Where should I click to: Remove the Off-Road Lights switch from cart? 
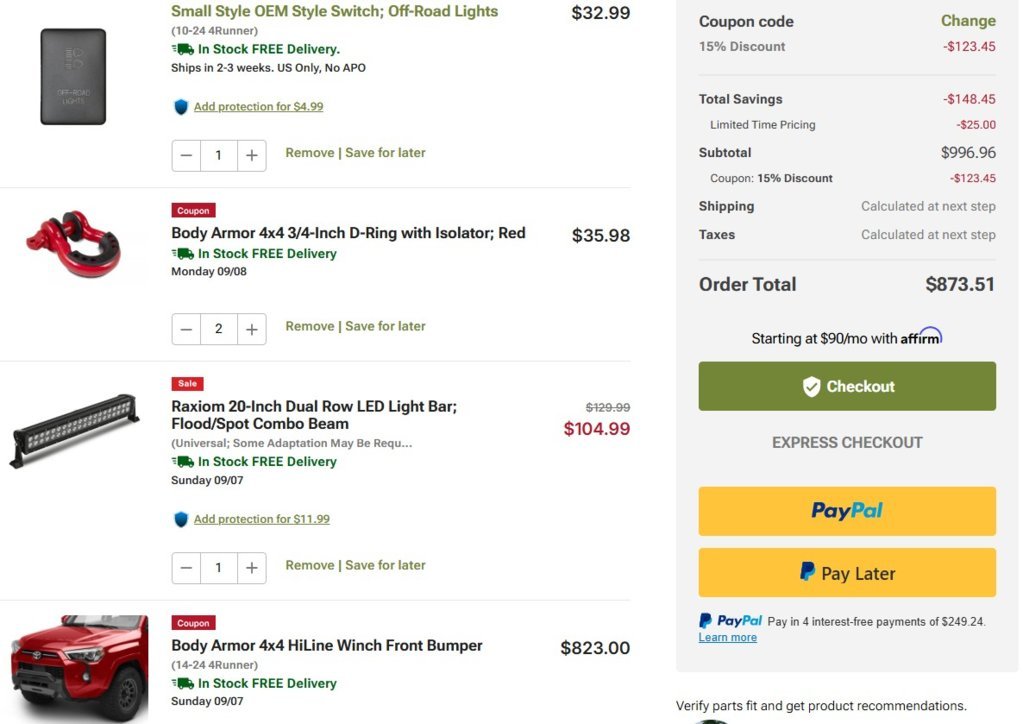pyautogui.click(x=309, y=153)
